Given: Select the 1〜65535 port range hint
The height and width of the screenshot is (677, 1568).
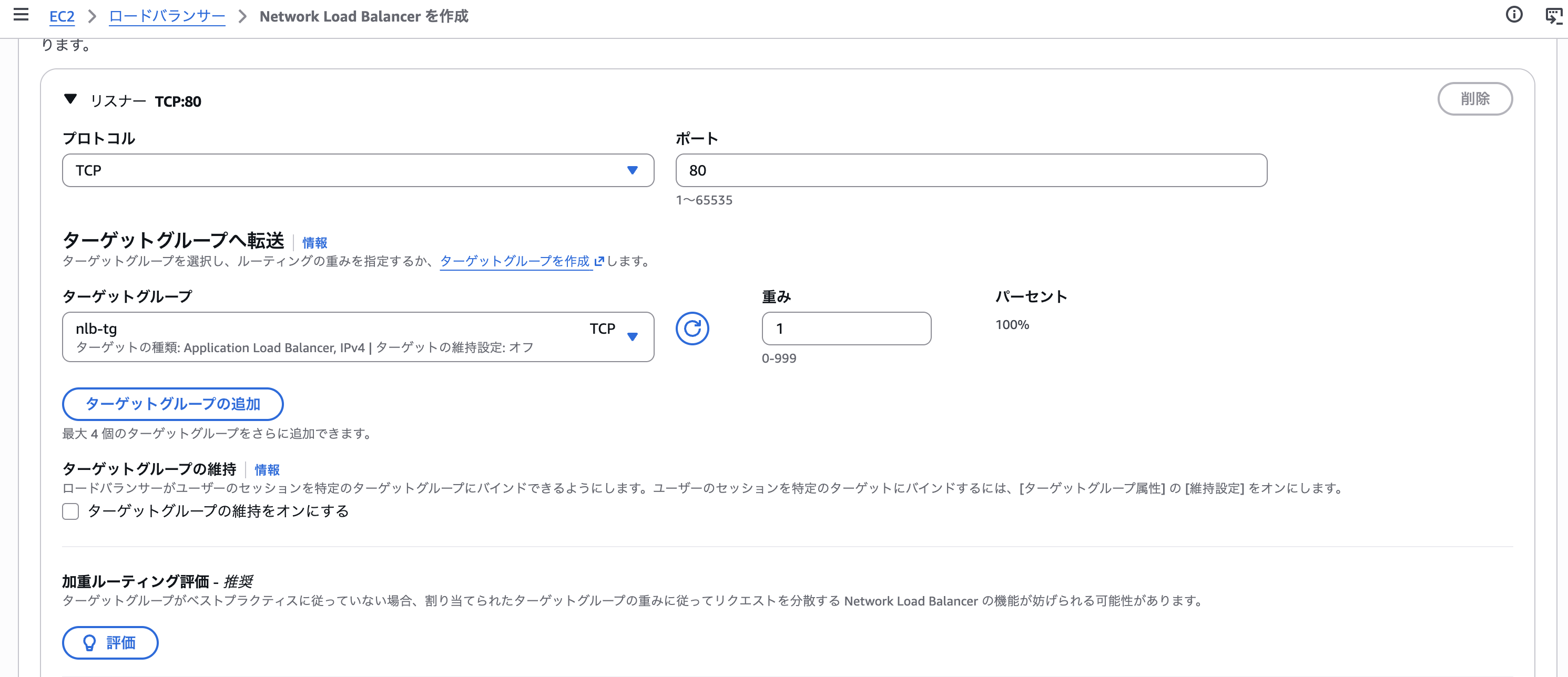Looking at the screenshot, I should coord(704,200).
